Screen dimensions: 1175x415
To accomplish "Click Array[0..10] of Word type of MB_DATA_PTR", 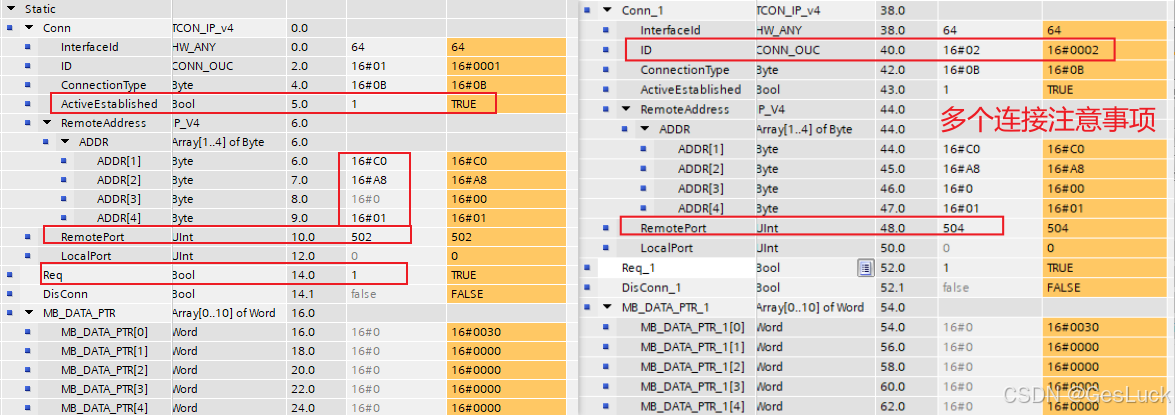I will pos(223,312).
